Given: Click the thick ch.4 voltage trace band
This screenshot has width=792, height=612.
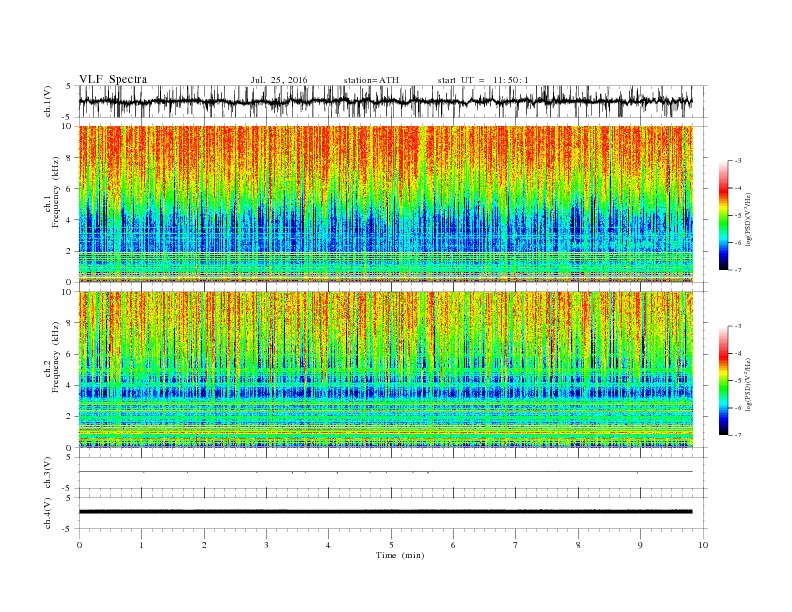Looking at the screenshot, I should pyautogui.click(x=385, y=512).
